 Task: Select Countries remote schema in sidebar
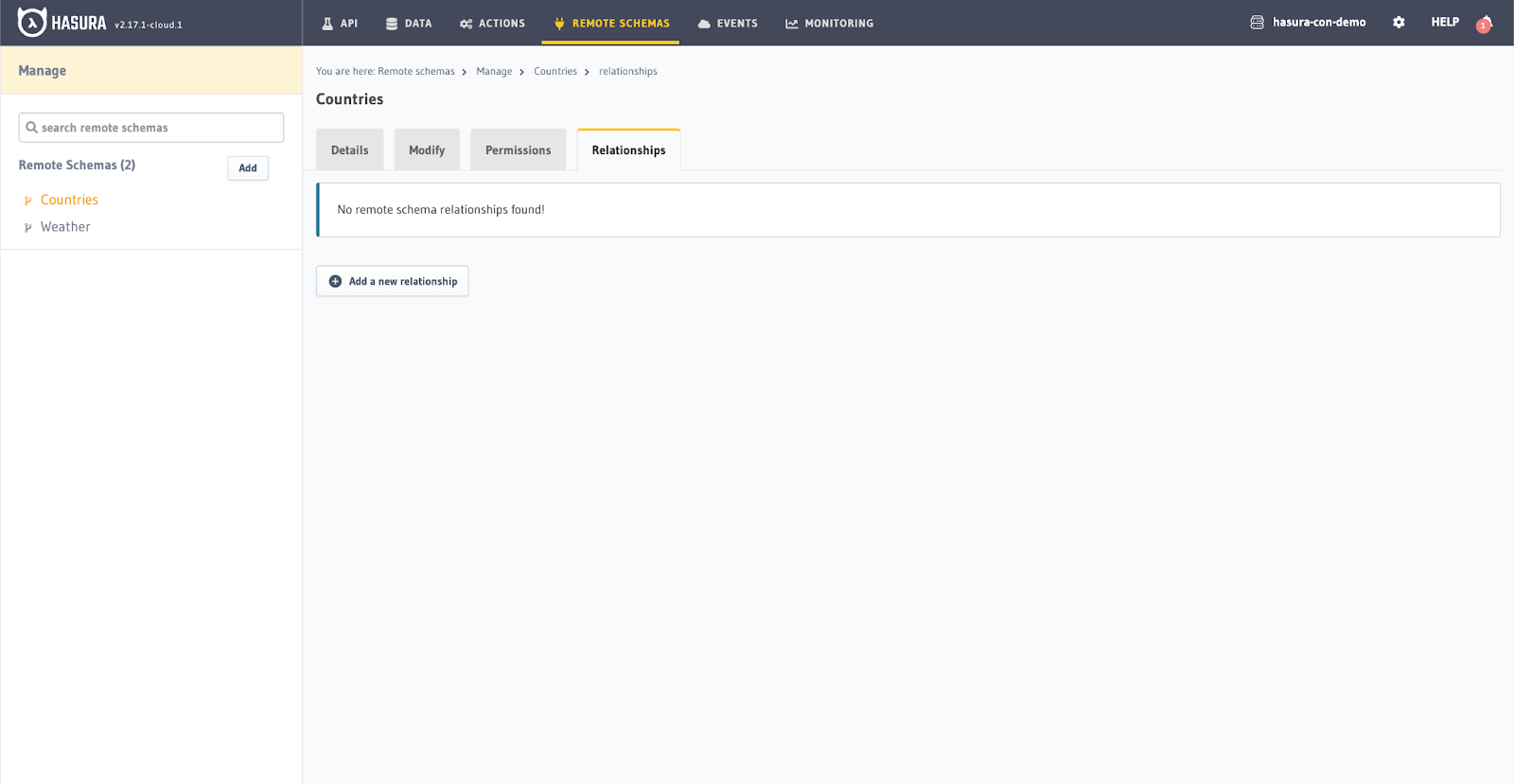pyautogui.click(x=69, y=200)
